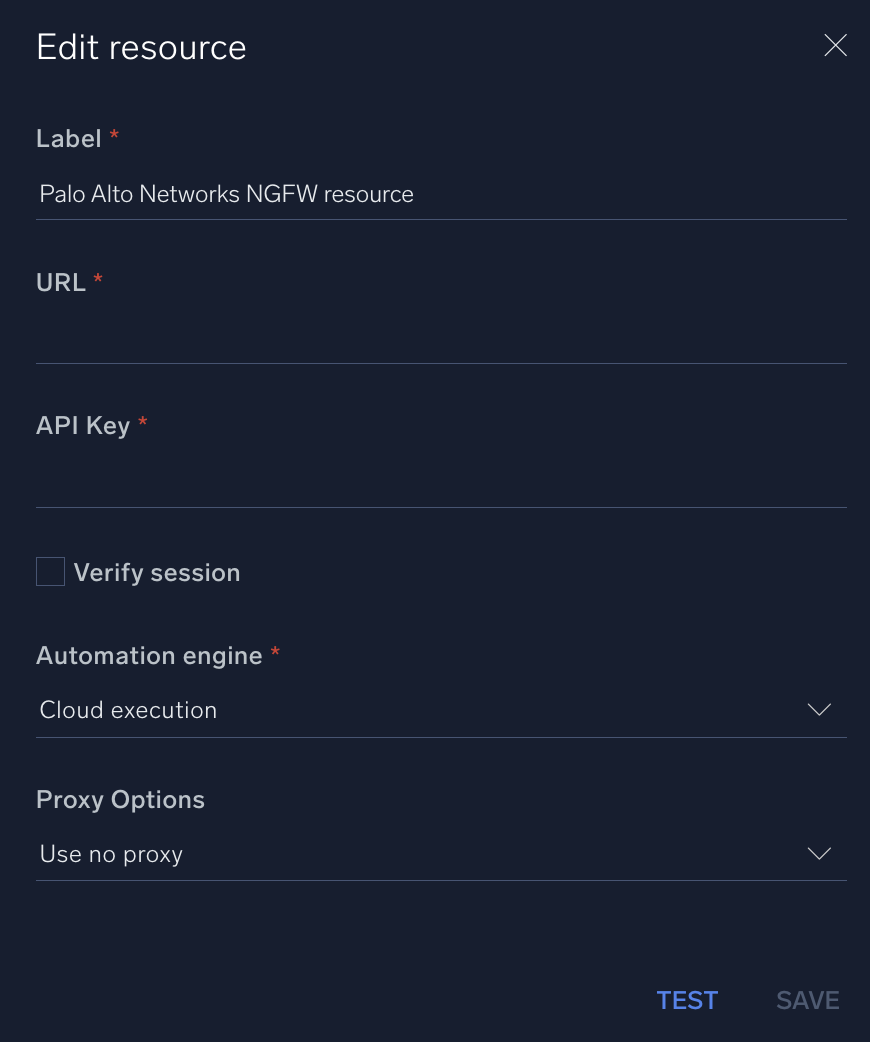This screenshot has height=1042, width=870.
Task: Click the empty Verify session box
Action: point(50,571)
